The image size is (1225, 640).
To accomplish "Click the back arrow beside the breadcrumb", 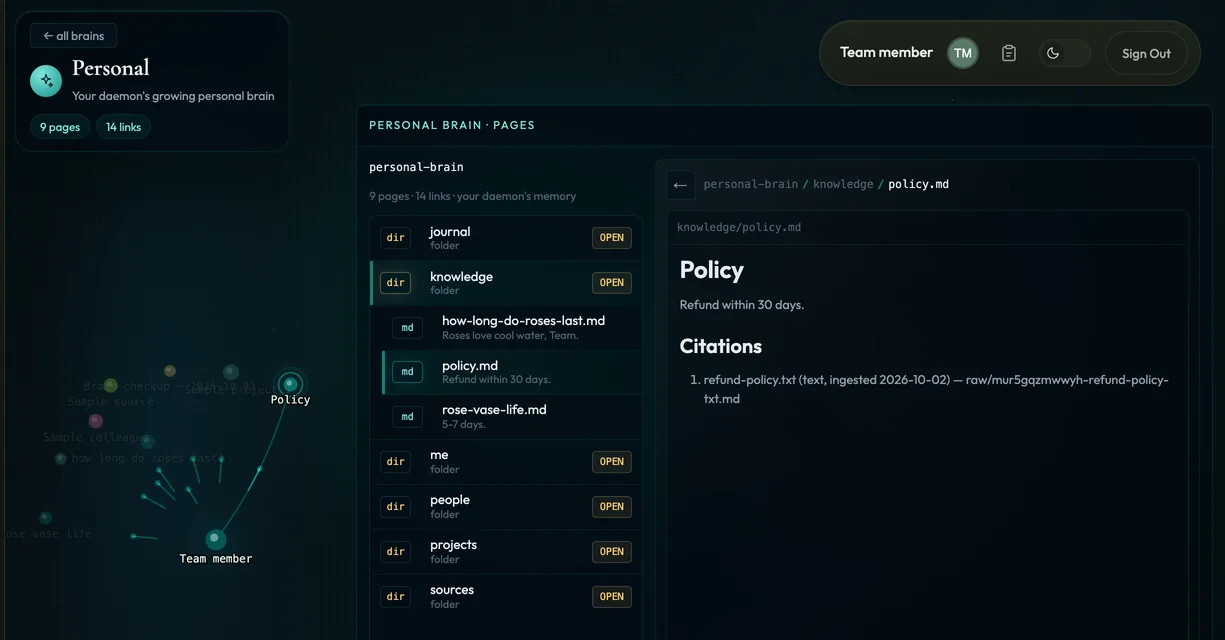I will [681, 185].
